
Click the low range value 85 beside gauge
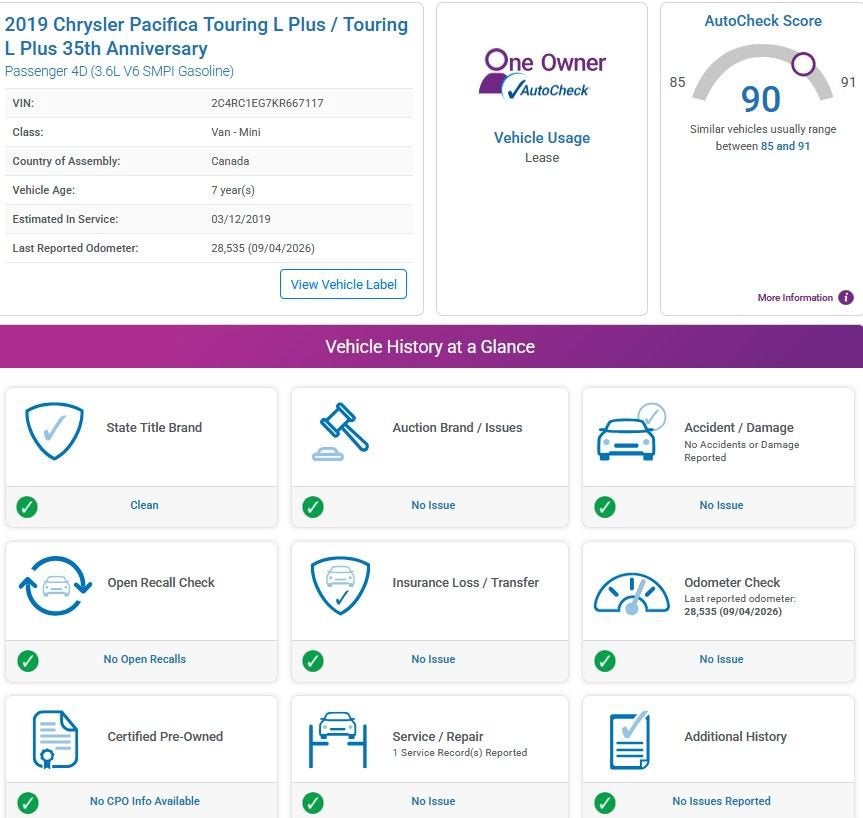[x=677, y=82]
